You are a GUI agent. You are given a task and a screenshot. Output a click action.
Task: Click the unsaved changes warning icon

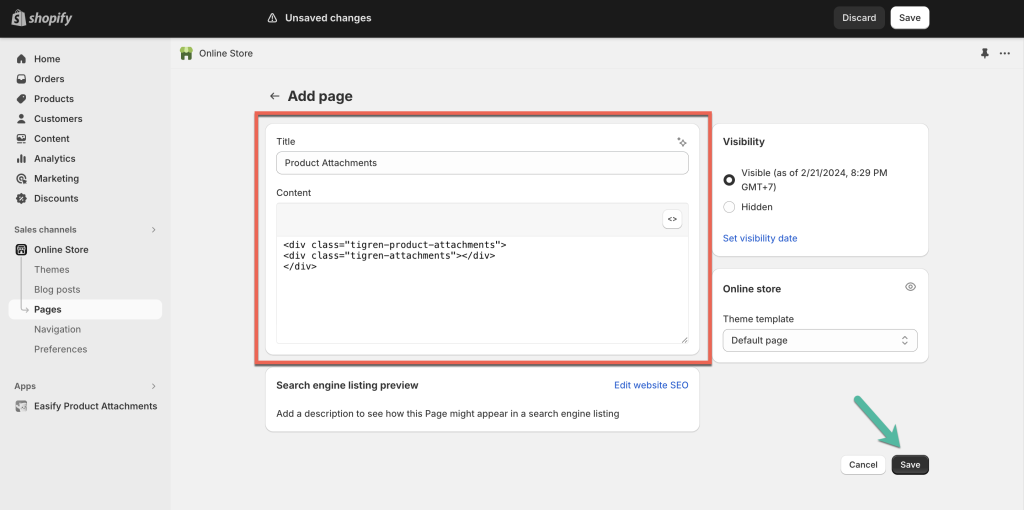[x=272, y=18]
